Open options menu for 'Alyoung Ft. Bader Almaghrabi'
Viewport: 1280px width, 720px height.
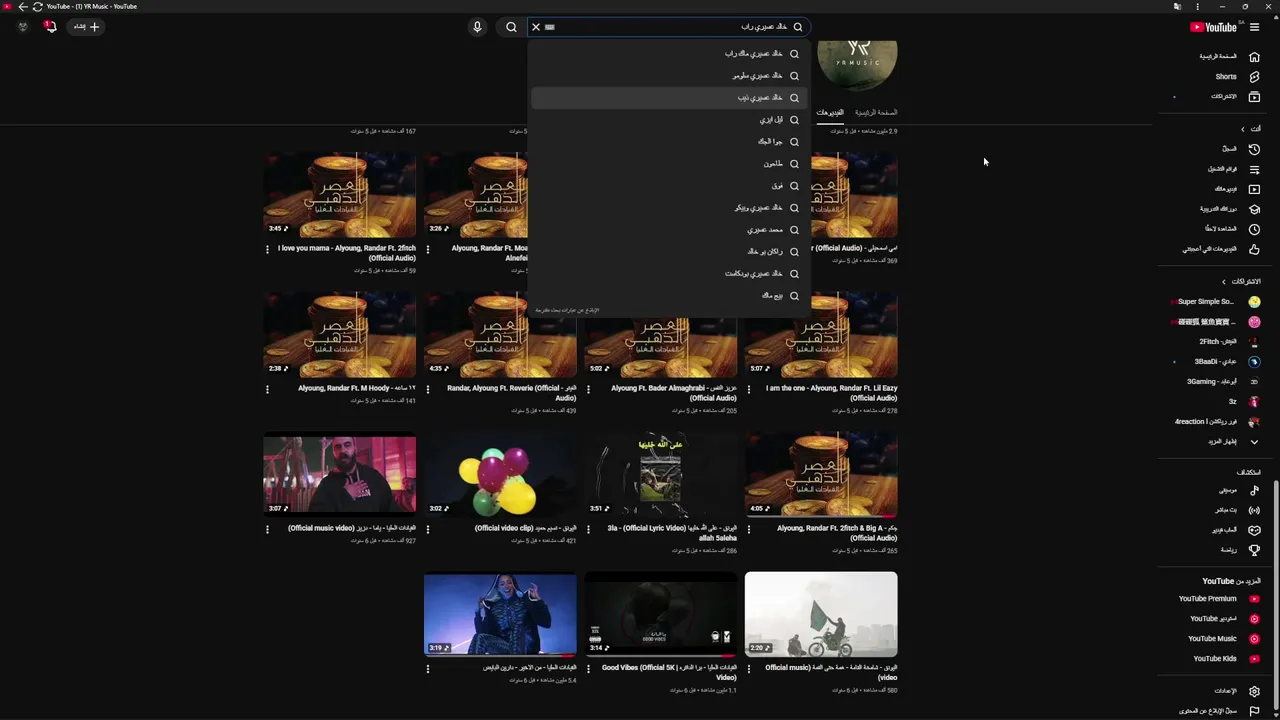tap(588, 389)
